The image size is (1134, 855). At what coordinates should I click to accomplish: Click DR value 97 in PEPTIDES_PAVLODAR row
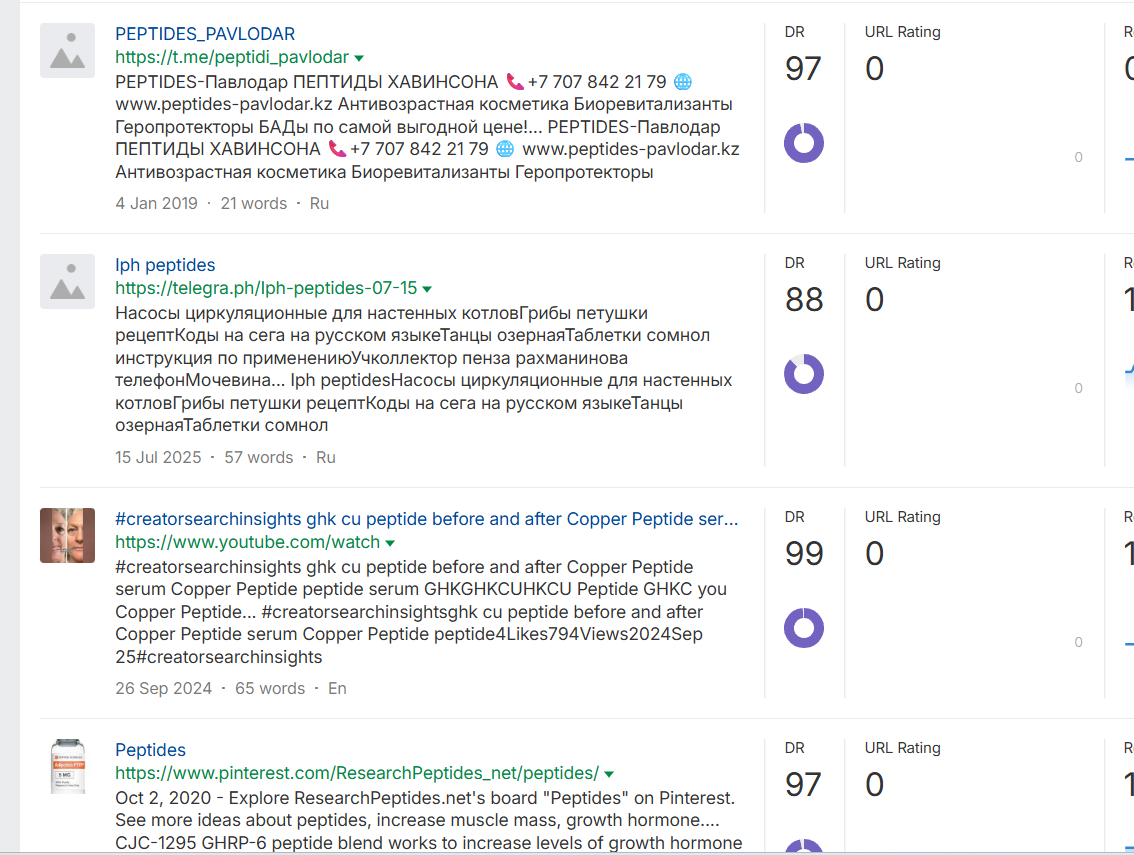803,69
